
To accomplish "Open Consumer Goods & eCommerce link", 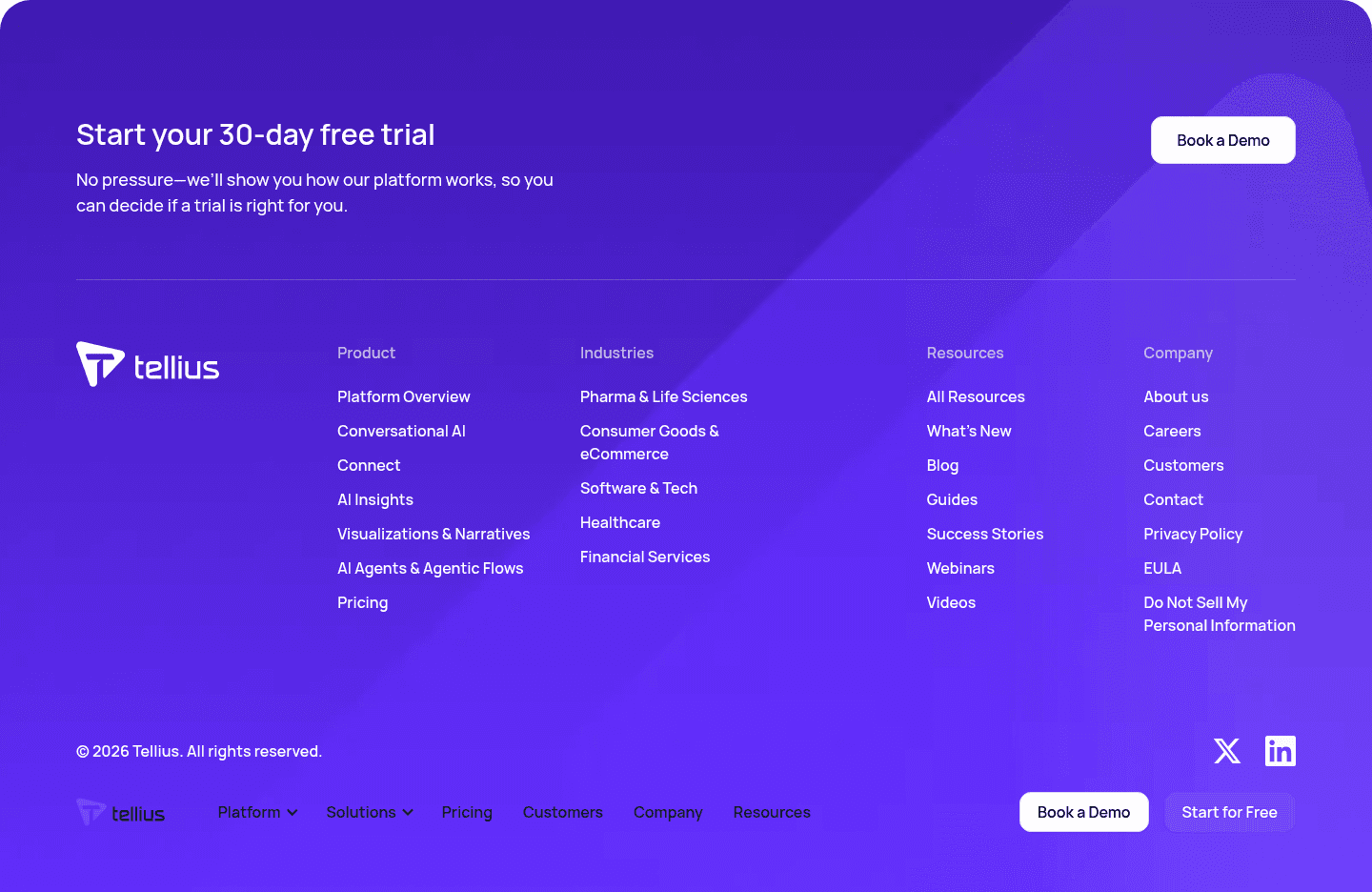I will pyautogui.click(x=650, y=442).
